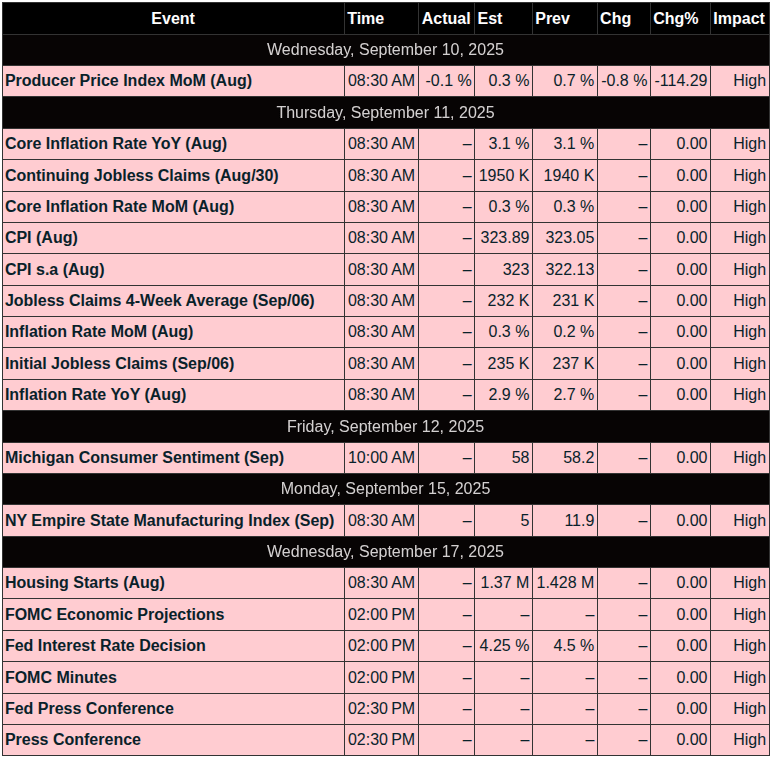This screenshot has height=757, width=780.
Task: Click the 323.89 estimate value
Action: point(504,238)
